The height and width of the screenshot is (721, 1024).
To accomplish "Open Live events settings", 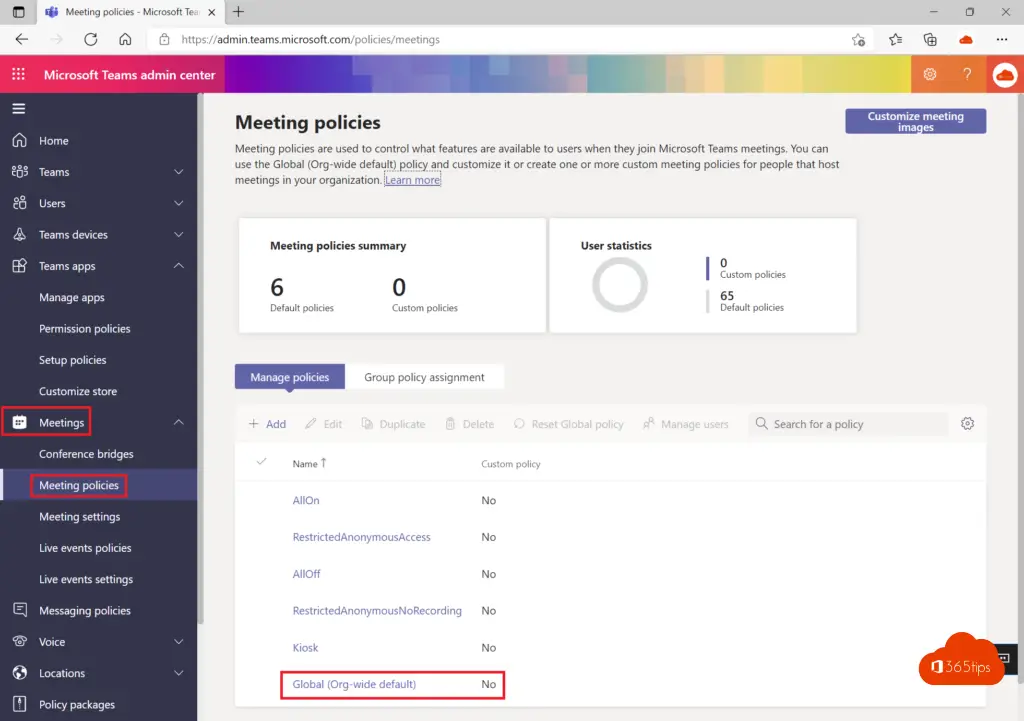I will [86, 579].
